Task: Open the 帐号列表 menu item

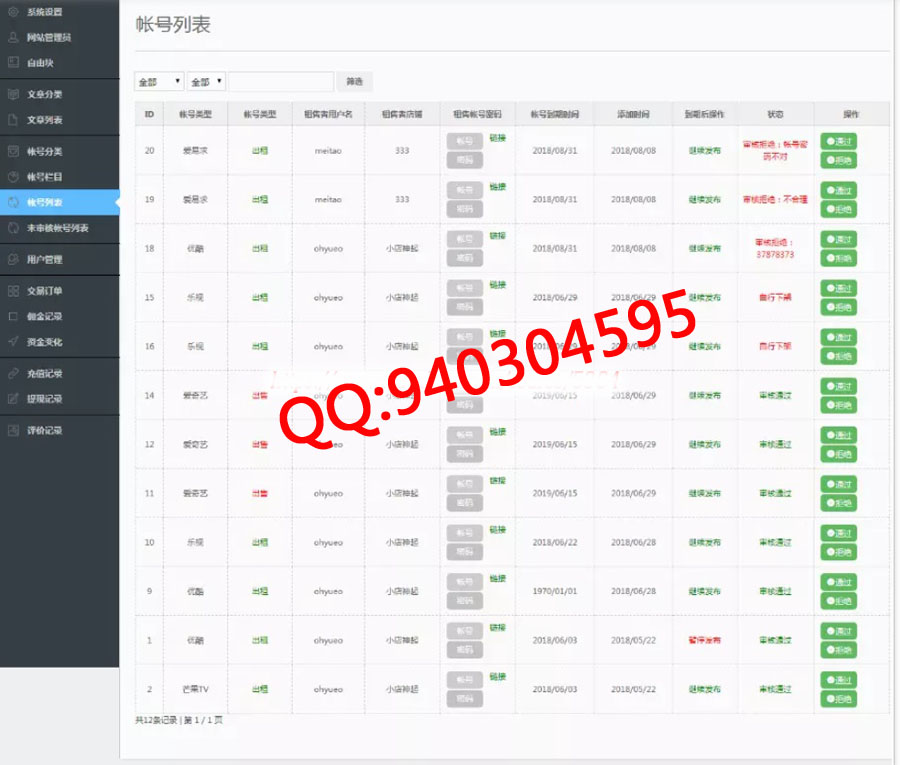Action: coord(60,202)
